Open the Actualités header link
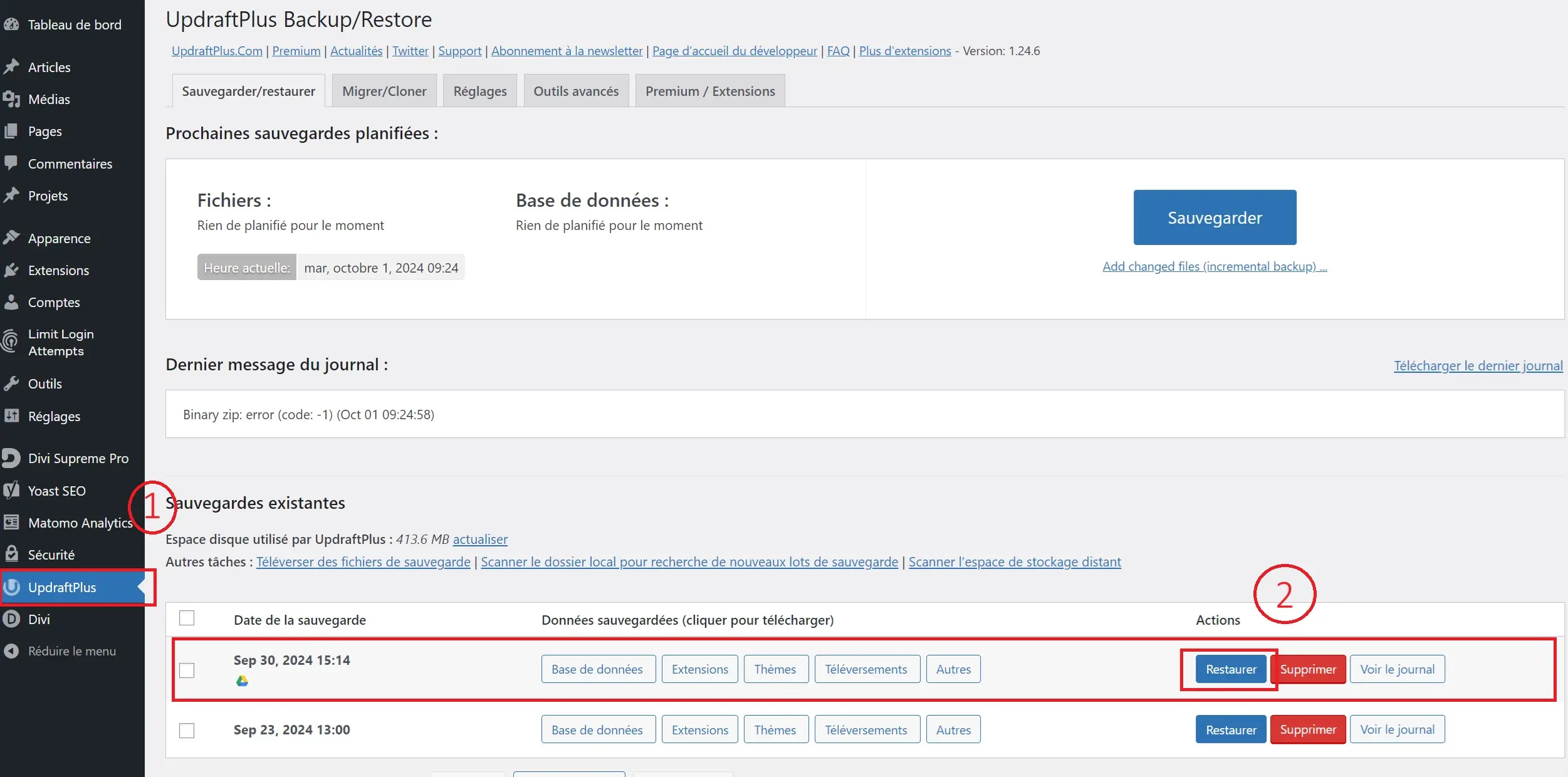This screenshot has width=1568, height=777. click(356, 51)
